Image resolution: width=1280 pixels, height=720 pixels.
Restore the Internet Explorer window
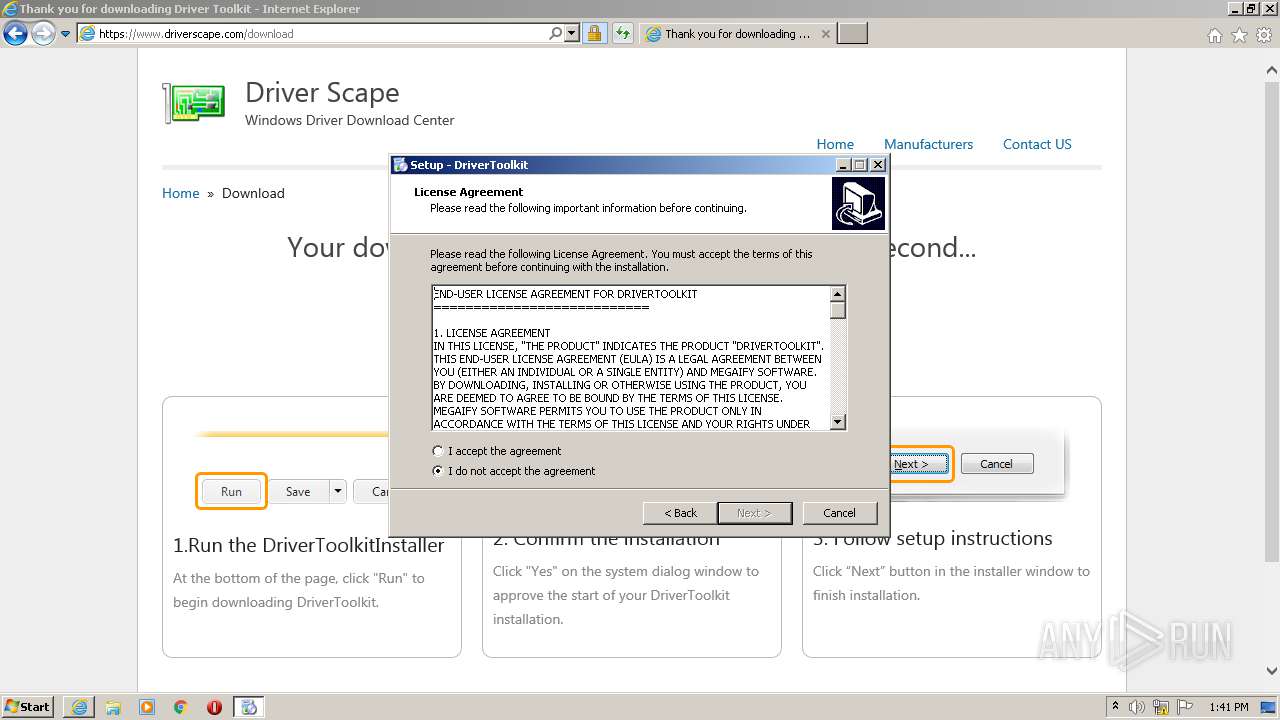[1251, 8]
